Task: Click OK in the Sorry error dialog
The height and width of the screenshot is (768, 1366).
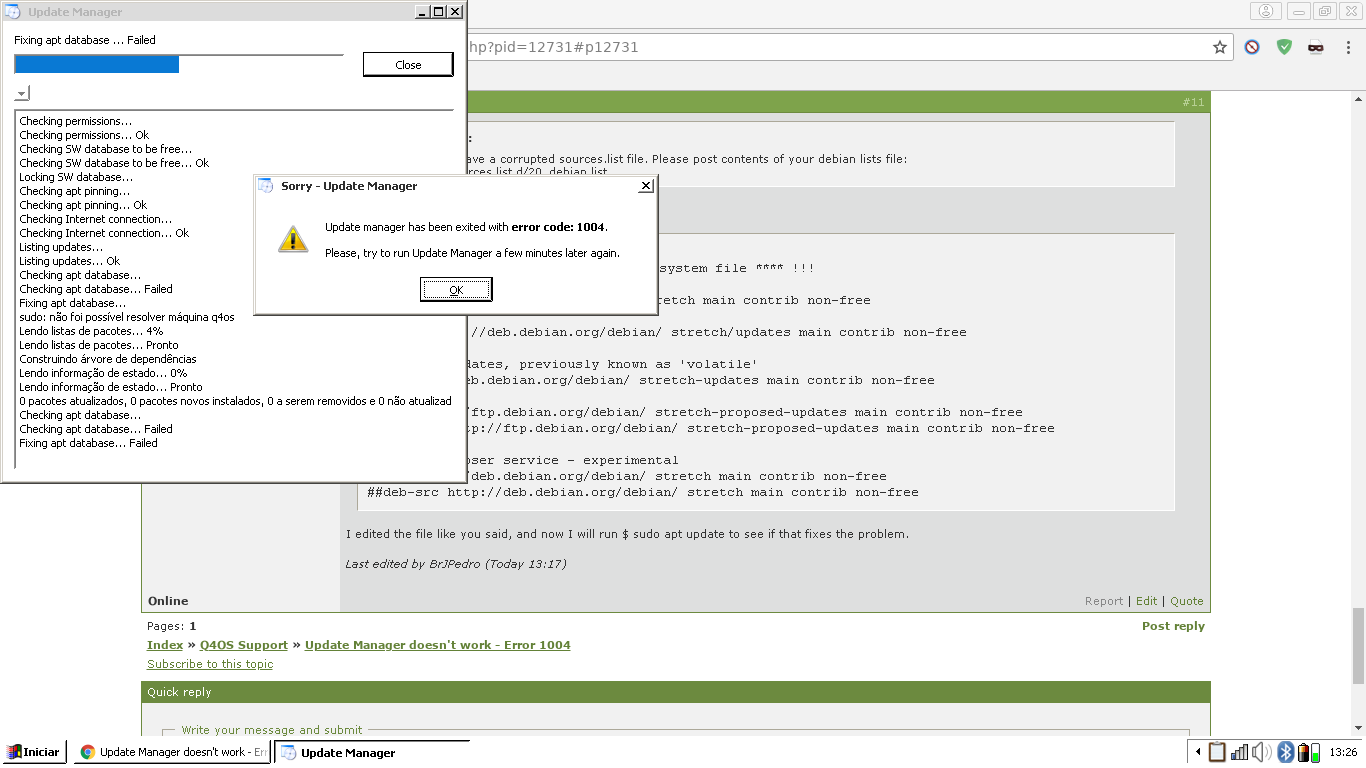Action: (456, 290)
